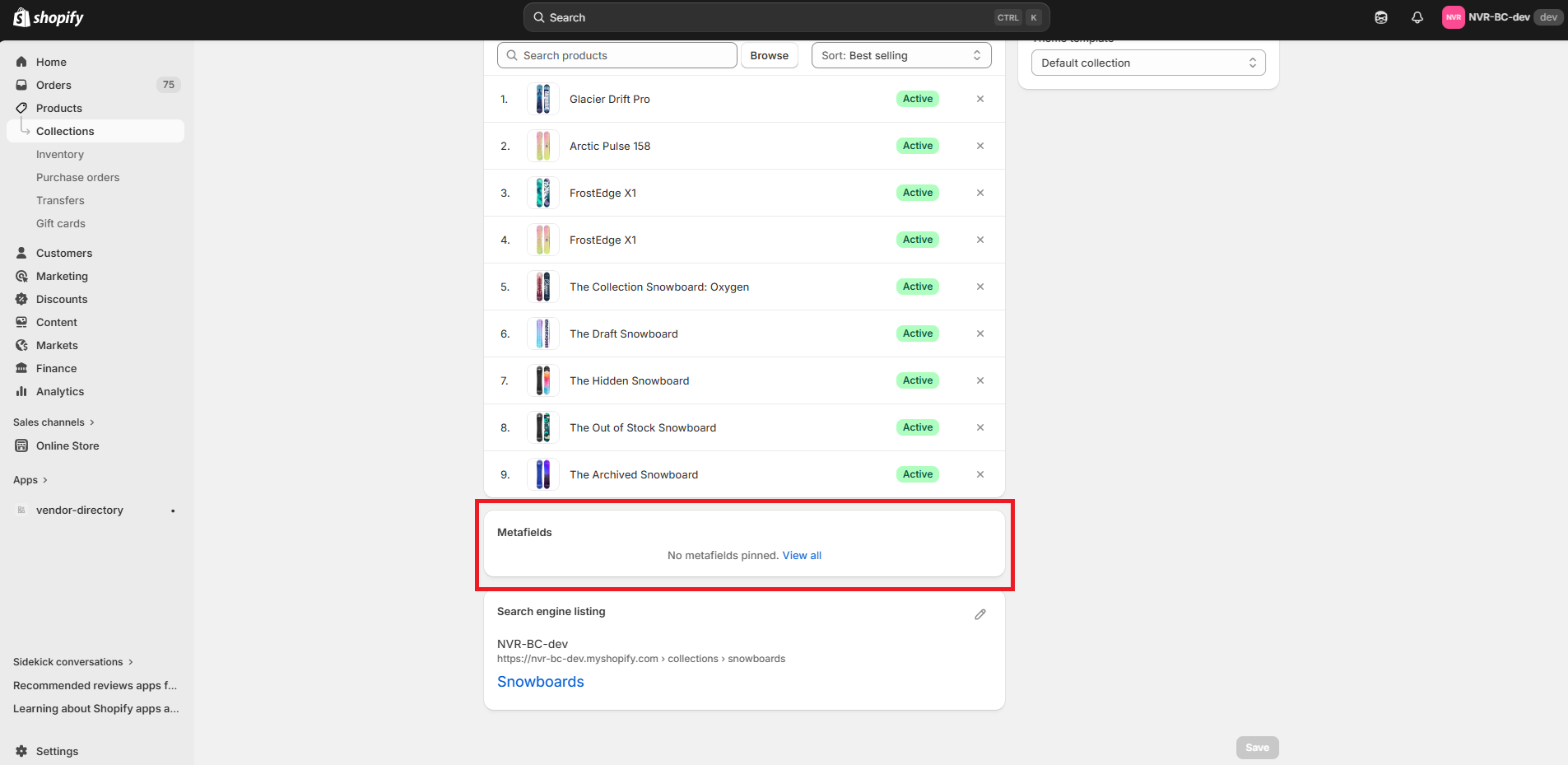Click the Markets globe icon
1568x765 pixels.
(21, 345)
